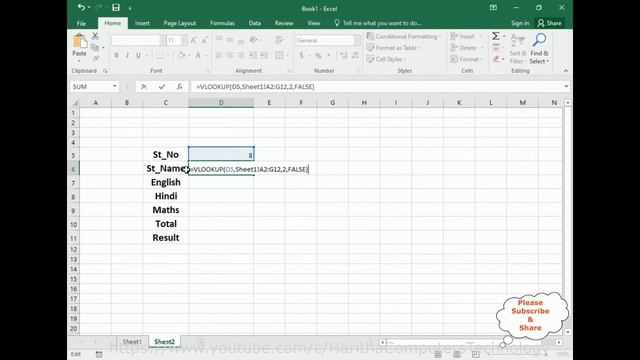This screenshot has width=640, height=360.
Task: Click the Decrease Decimal icon
Action: click(x=355, y=55)
